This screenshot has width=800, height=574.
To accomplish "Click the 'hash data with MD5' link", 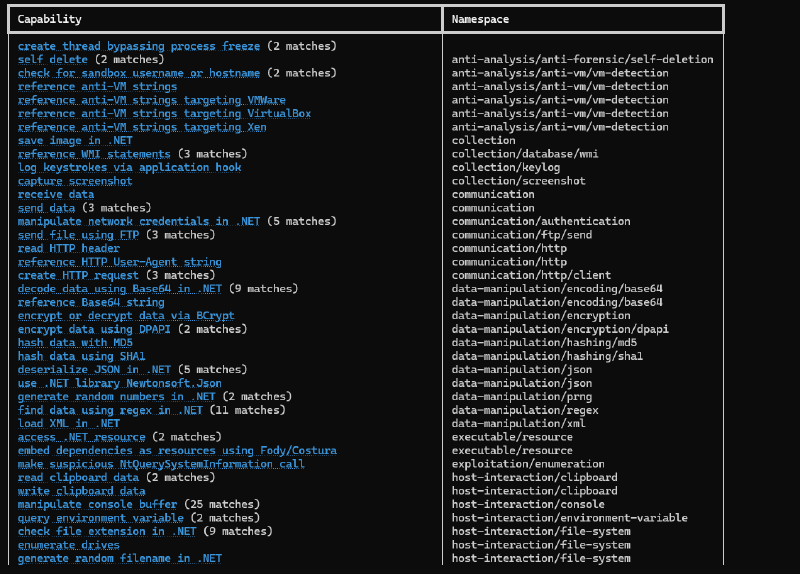I will point(75,343).
